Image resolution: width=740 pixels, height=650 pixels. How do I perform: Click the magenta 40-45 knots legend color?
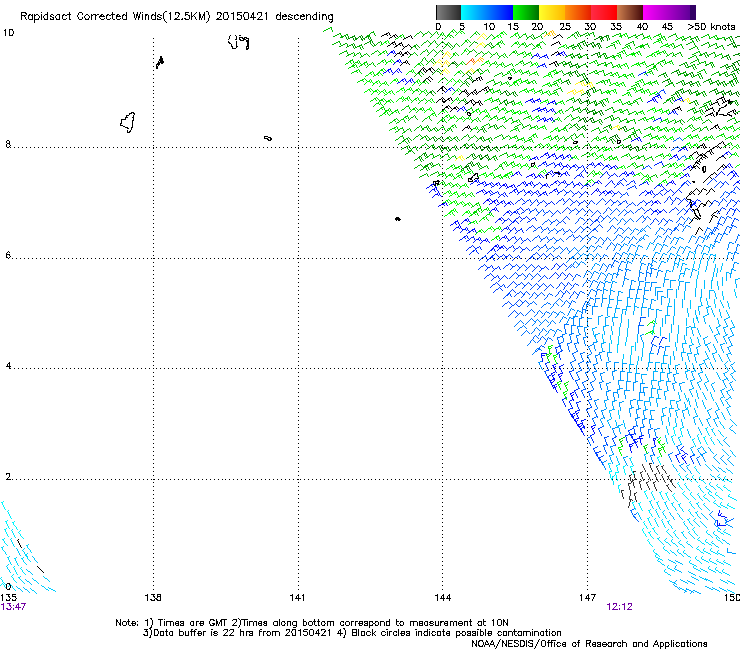[656, 12]
